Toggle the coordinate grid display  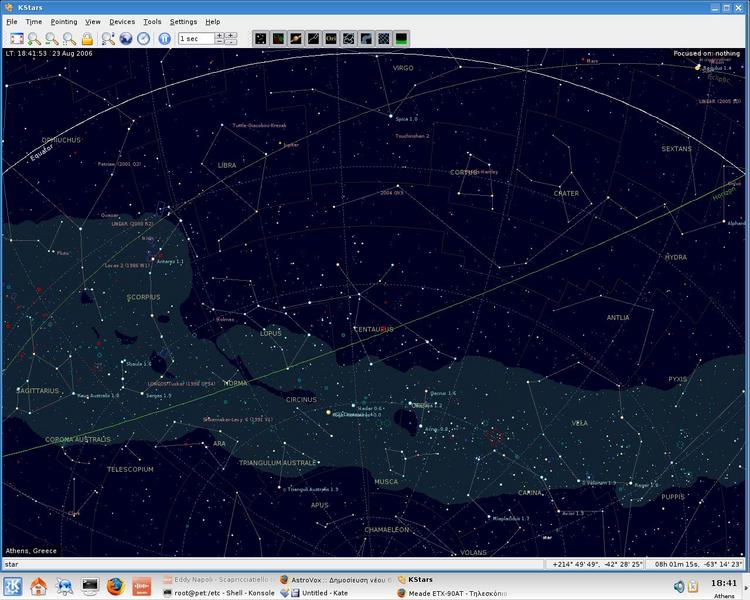(x=383, y=39)
